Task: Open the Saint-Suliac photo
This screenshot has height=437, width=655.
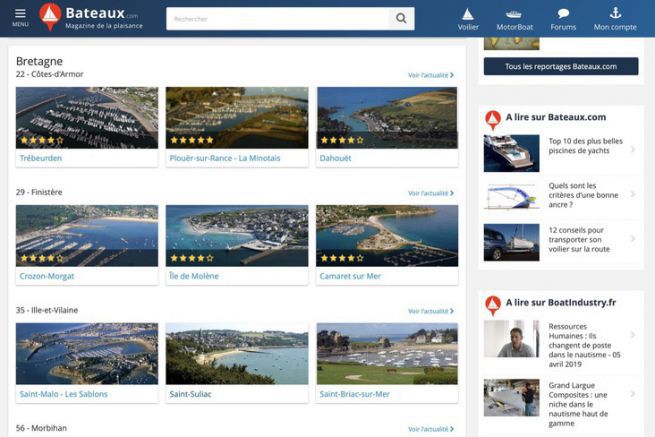Action: 237,353
